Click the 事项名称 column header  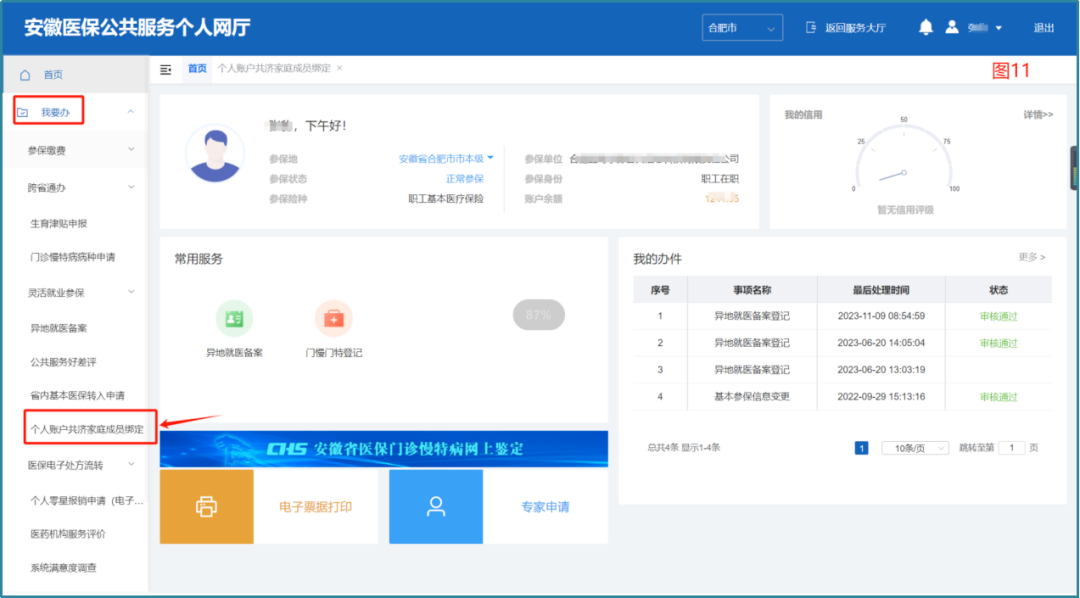pos(752,290)
